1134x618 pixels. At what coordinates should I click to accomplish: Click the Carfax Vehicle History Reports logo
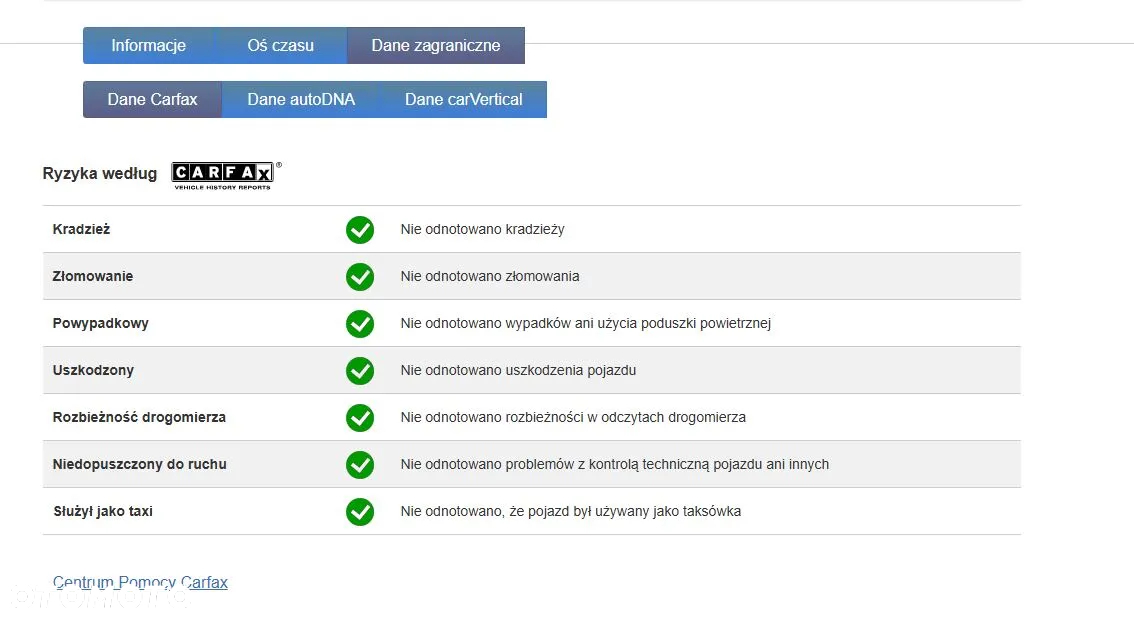coord(225,175)
